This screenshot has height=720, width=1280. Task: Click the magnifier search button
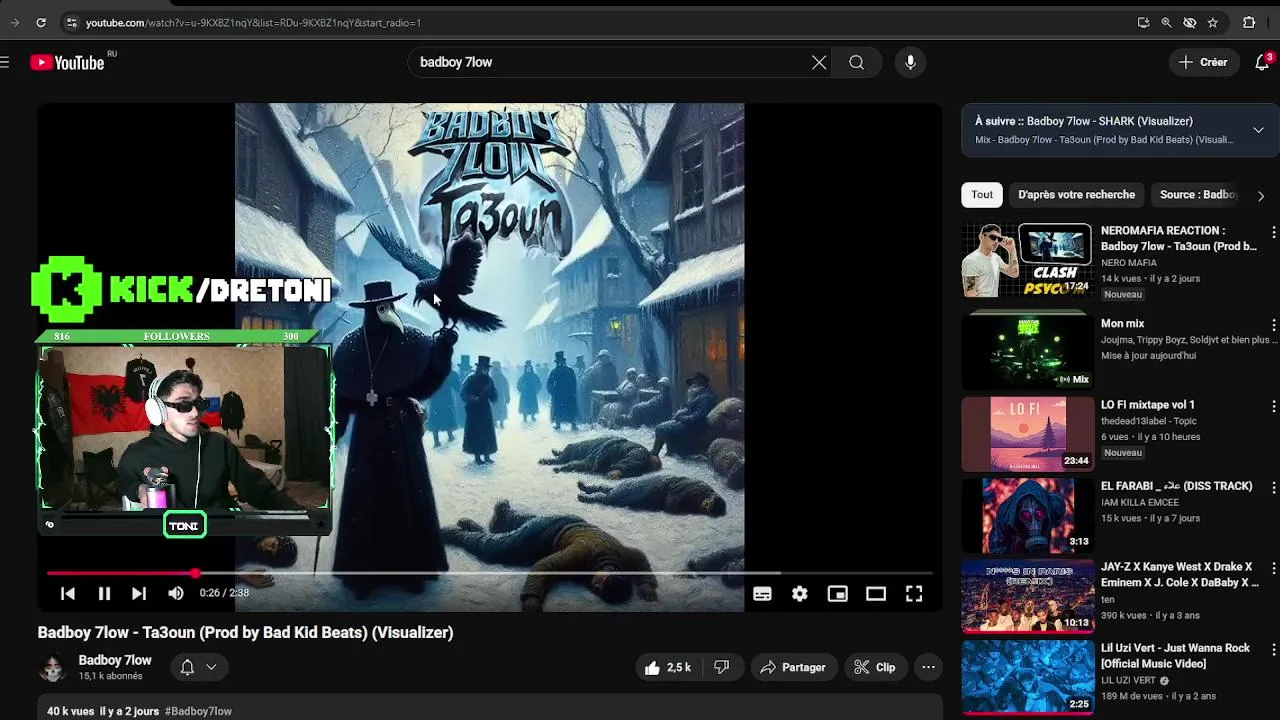point(857,62)
